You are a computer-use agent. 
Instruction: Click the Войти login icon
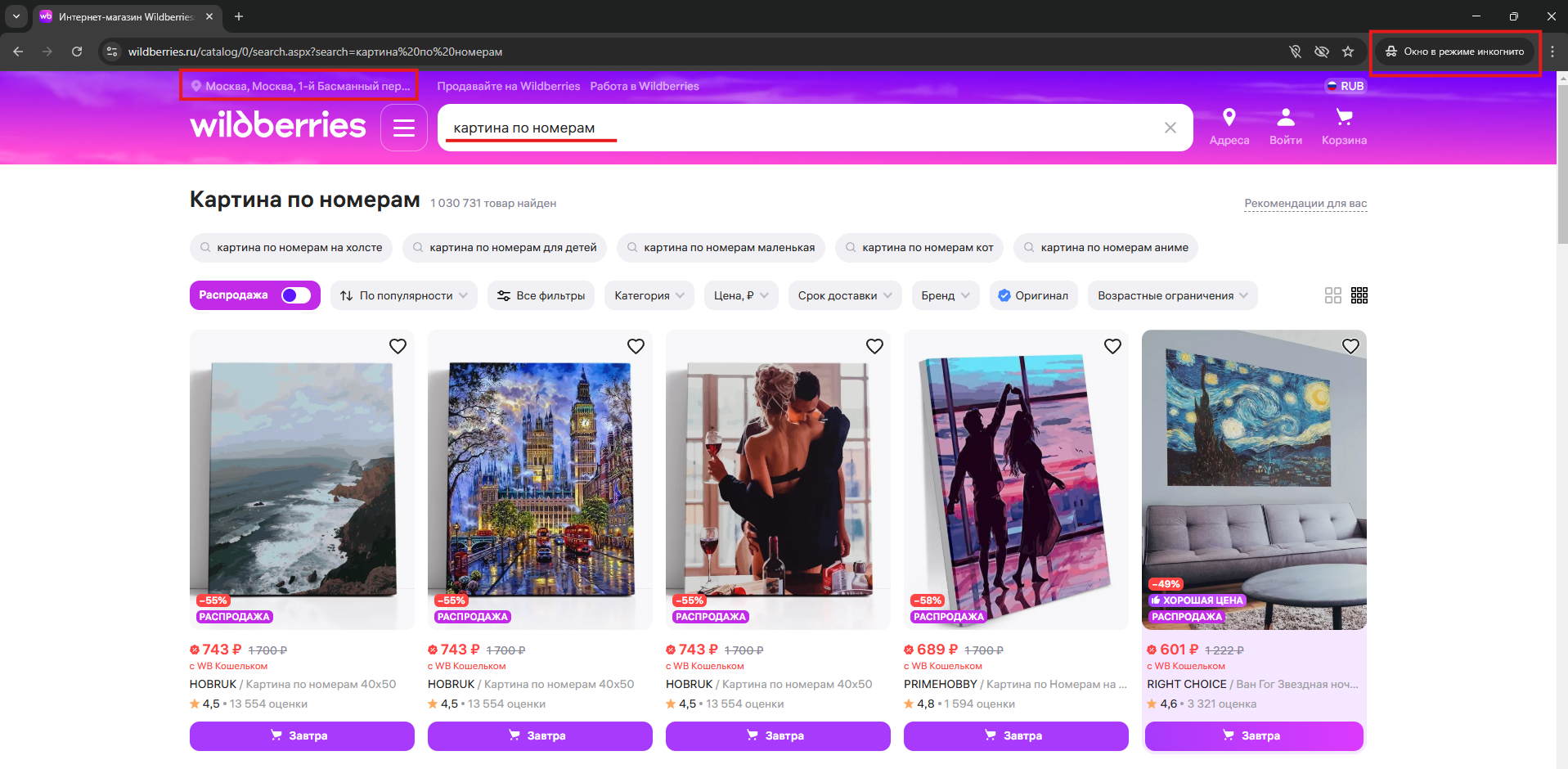click(1286, 127)
